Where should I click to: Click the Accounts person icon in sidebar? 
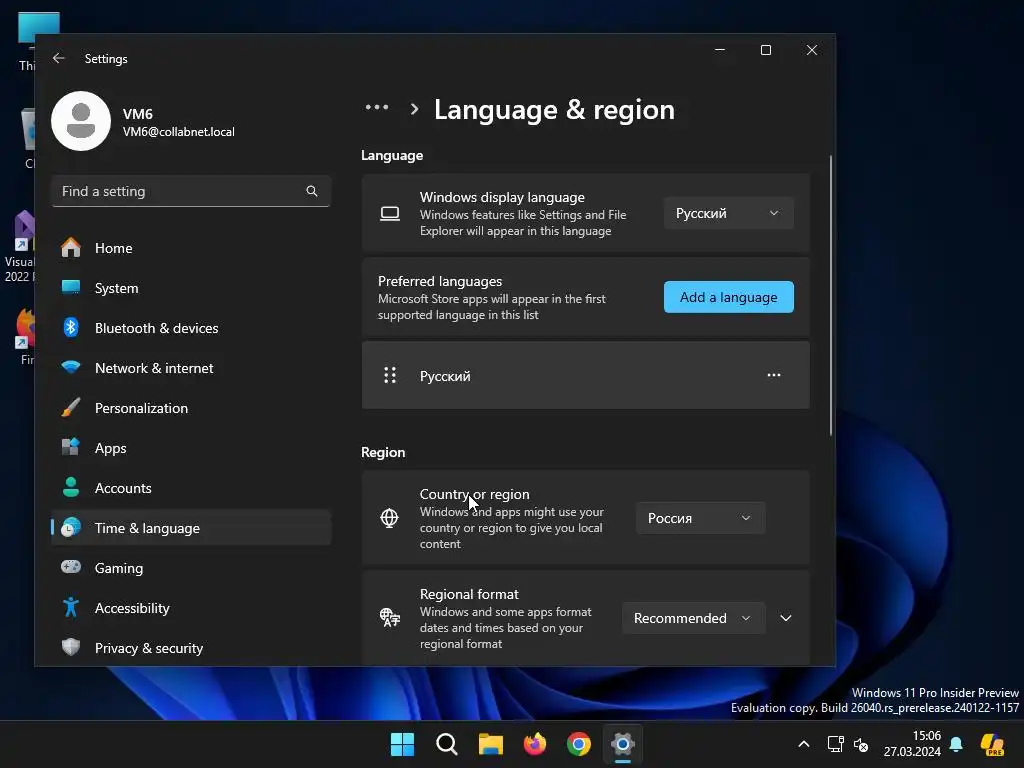point(71,487)
